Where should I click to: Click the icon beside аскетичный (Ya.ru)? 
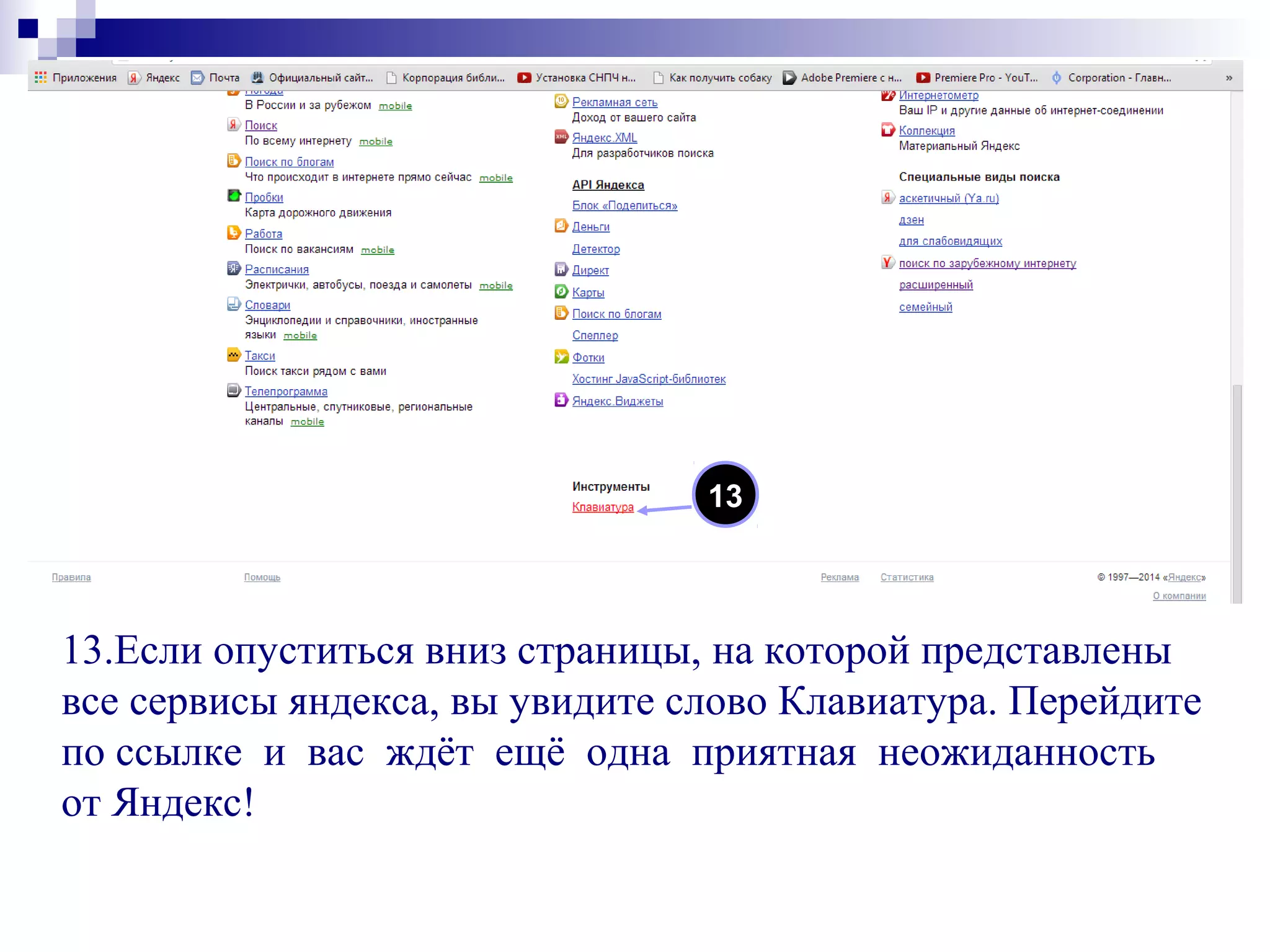point(888,198)
